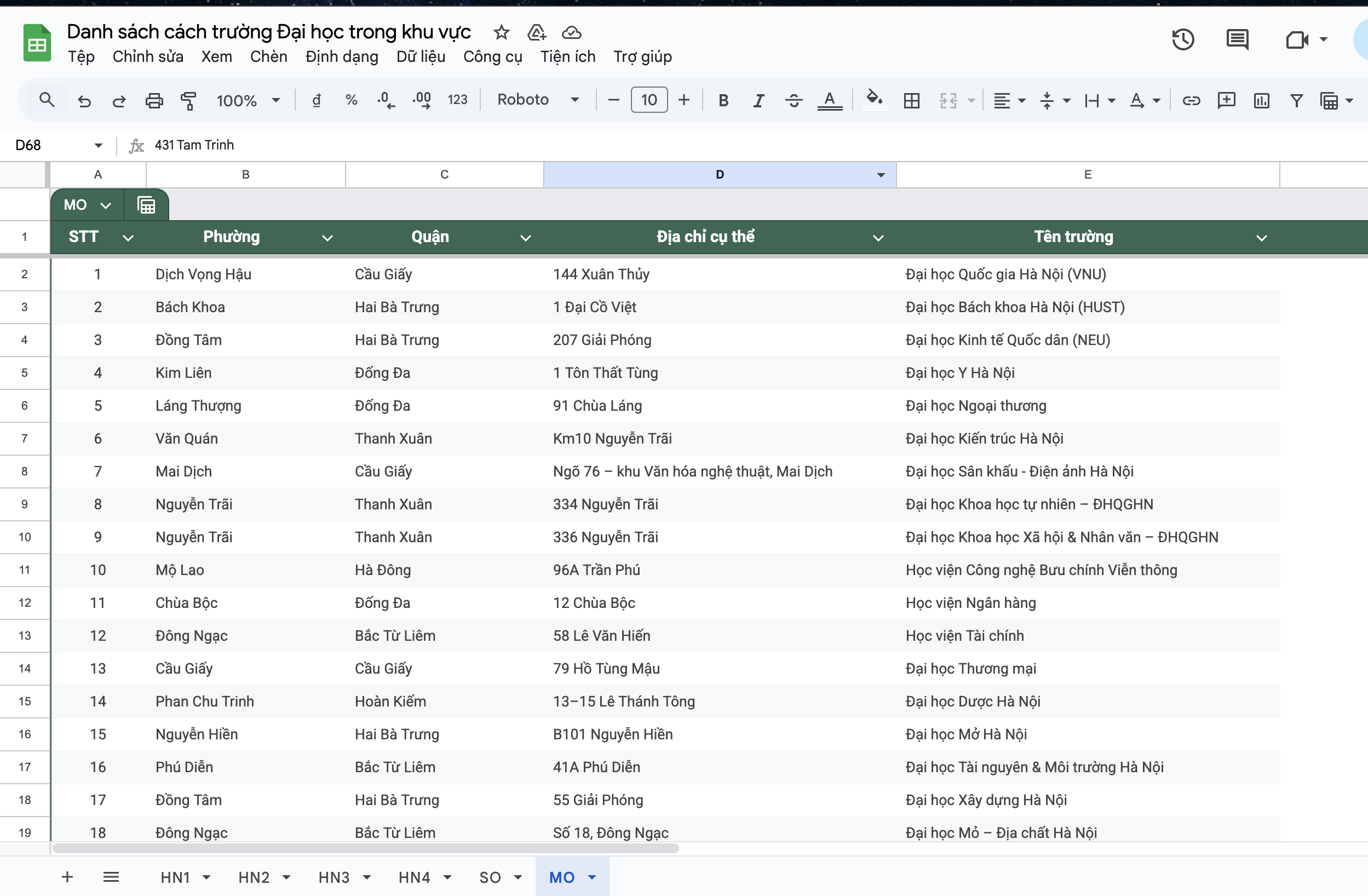Open the version history clock icon
The width and height of the screenshot is (1368, 896).
[x=1183, y=39]
